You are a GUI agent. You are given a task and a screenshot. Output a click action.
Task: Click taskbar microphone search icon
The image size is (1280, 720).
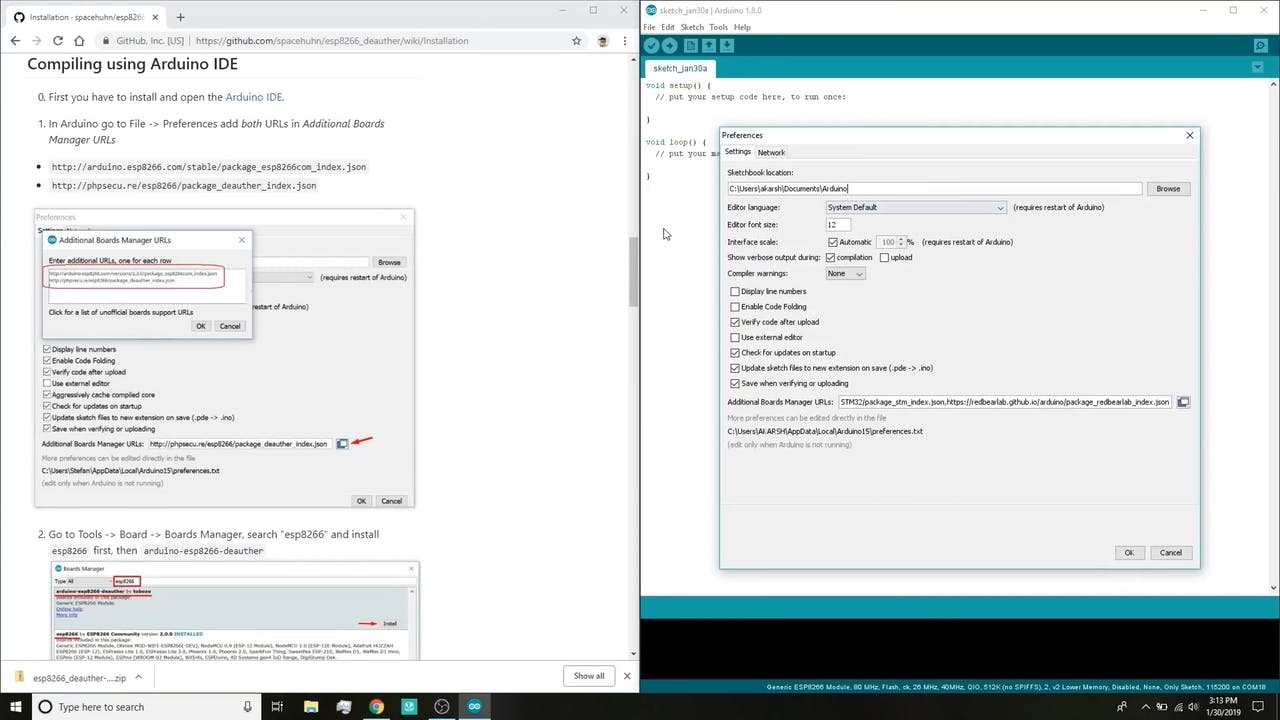tap(247, 707)
